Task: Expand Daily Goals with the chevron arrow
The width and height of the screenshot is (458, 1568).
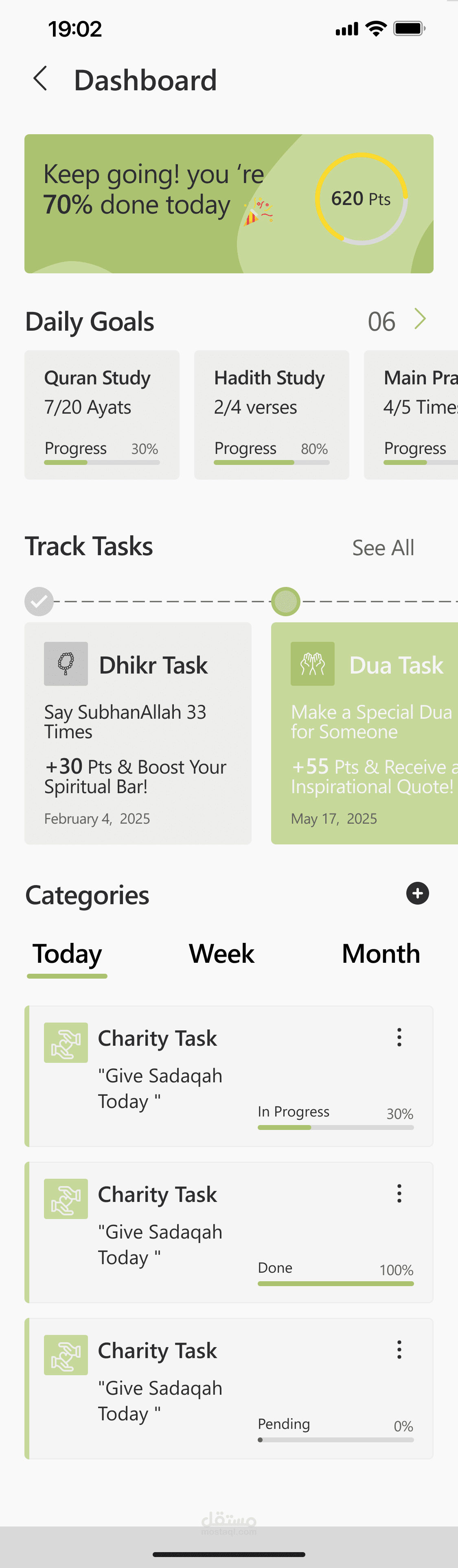Action: pos(420,319)
